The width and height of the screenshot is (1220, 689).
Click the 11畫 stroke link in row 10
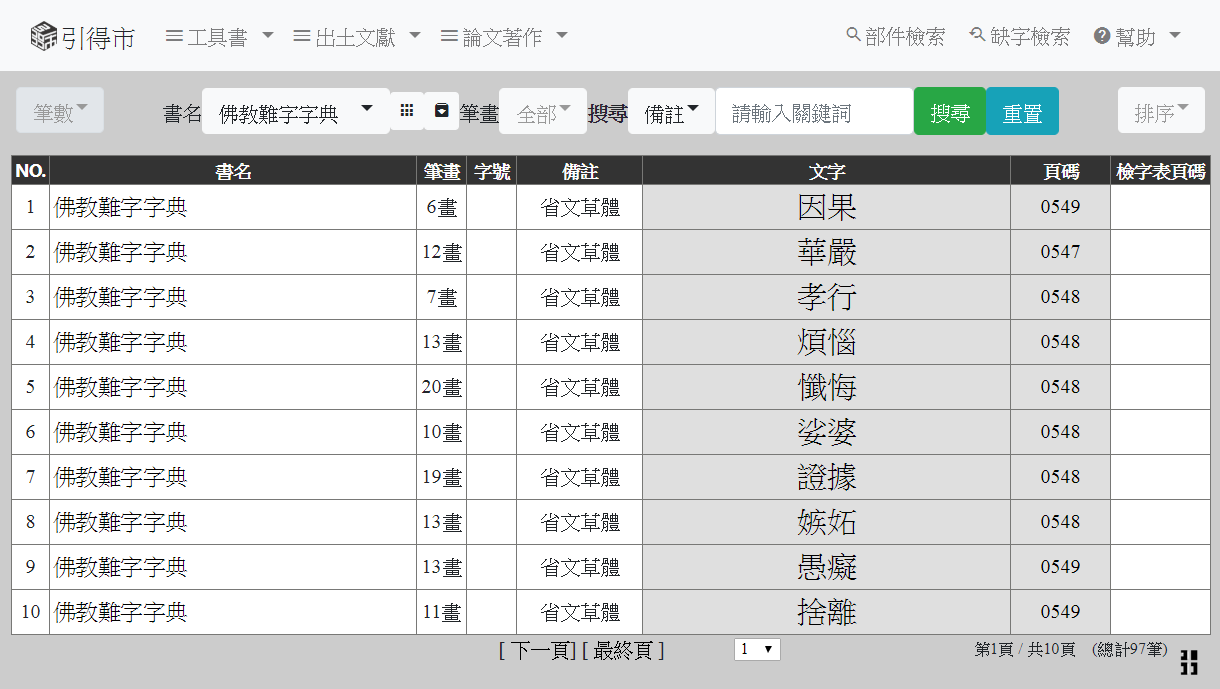pos(442,612)
